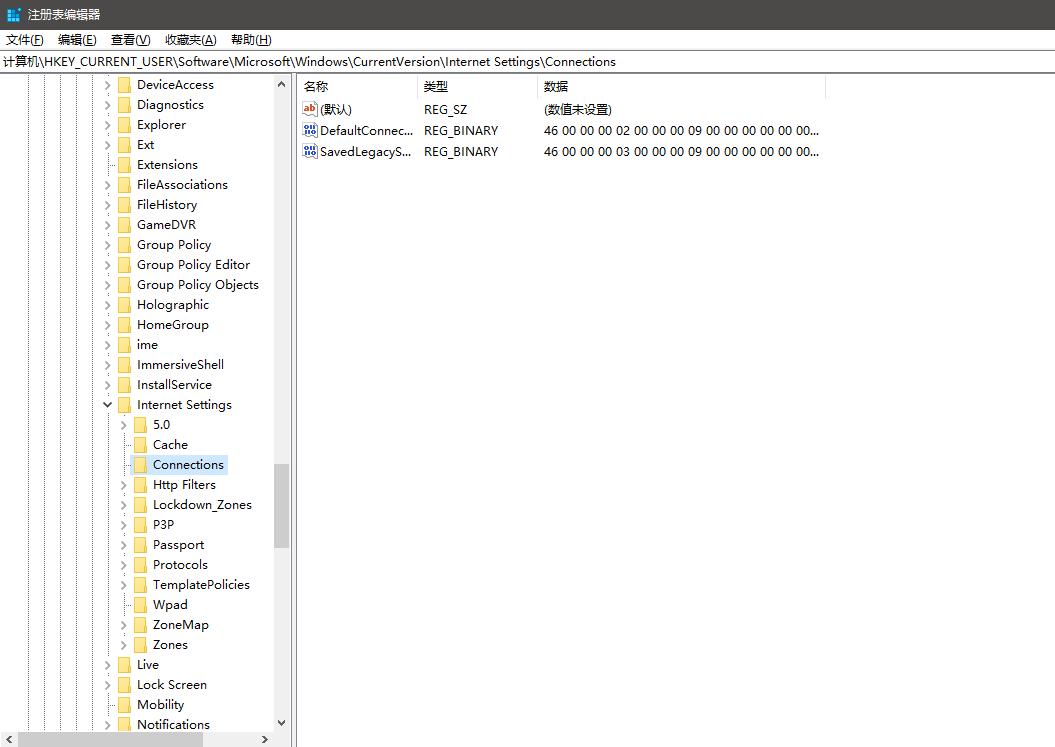The image size is (1055, 747).
Task: Expand the Lockdown_Zones key
Action: pyautogui.click(x=124, y=505)
